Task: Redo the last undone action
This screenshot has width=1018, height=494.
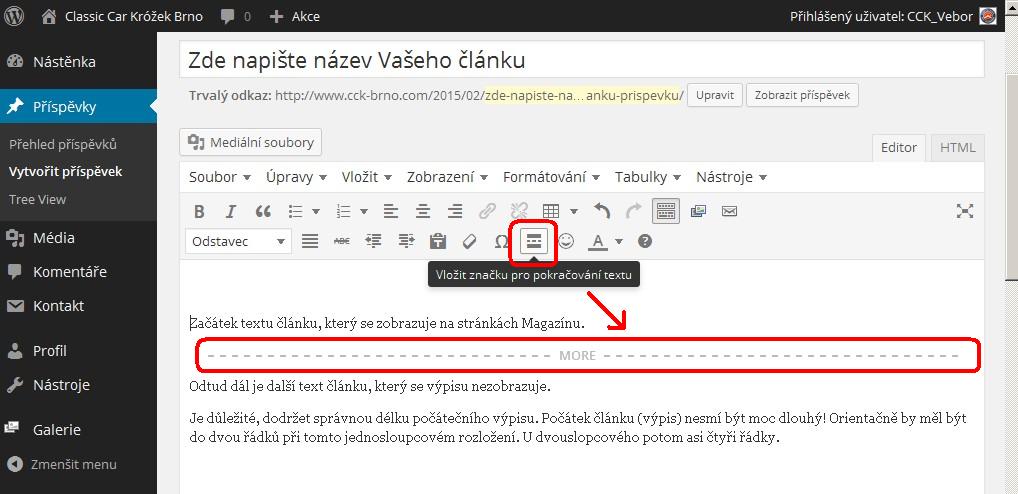Action: coord(634,211)
